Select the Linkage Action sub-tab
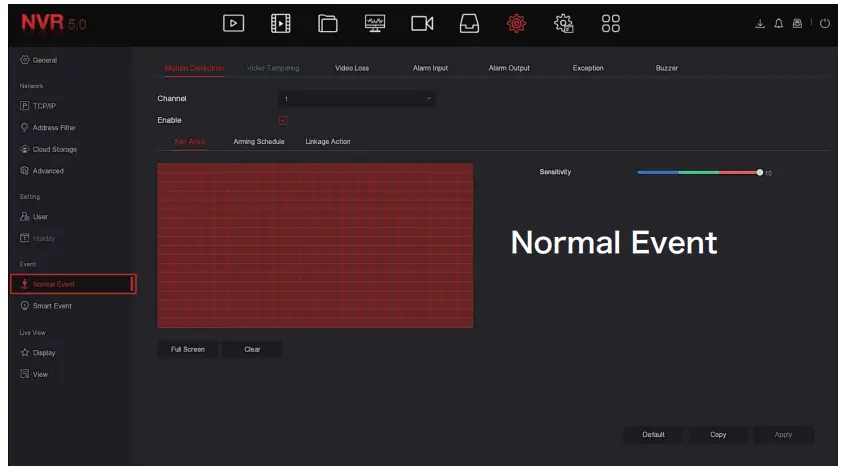Image resolution: width=844 pixels, height=475 pixels. pyautogui.click(x=328, y=142)
